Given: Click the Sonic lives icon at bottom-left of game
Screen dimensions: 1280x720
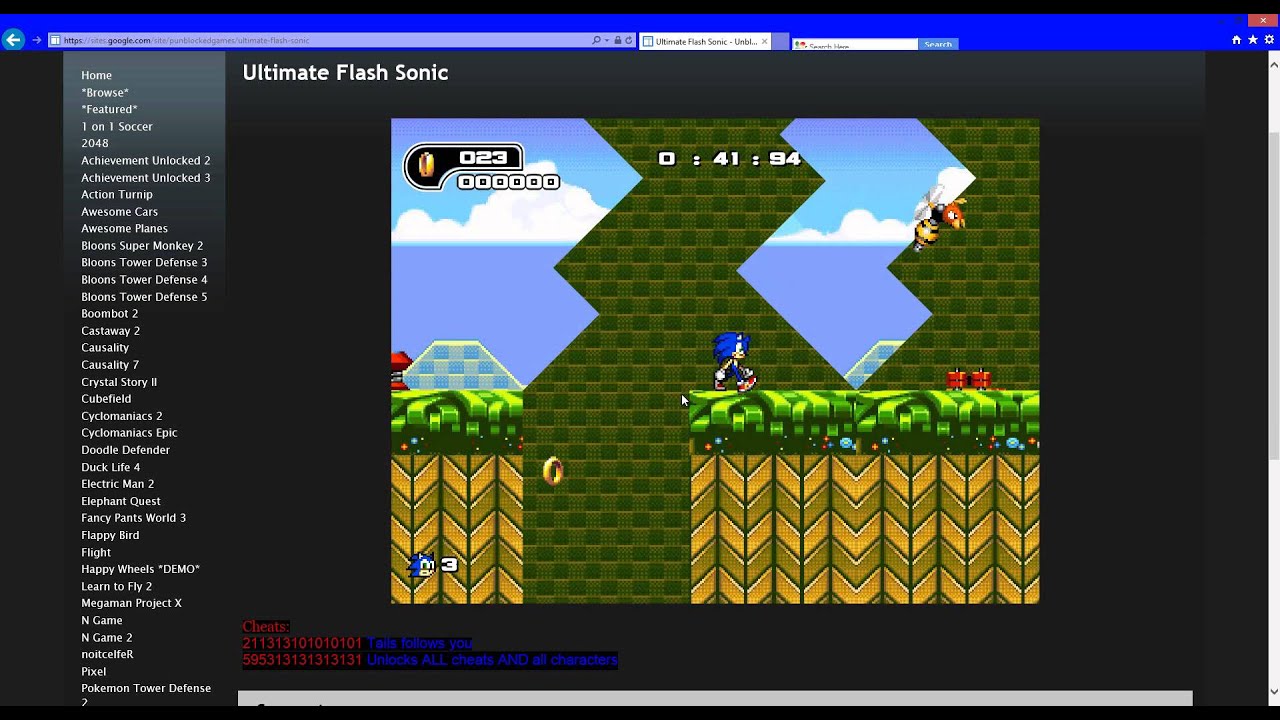Looking at the screenshot, I should (422, 565).
